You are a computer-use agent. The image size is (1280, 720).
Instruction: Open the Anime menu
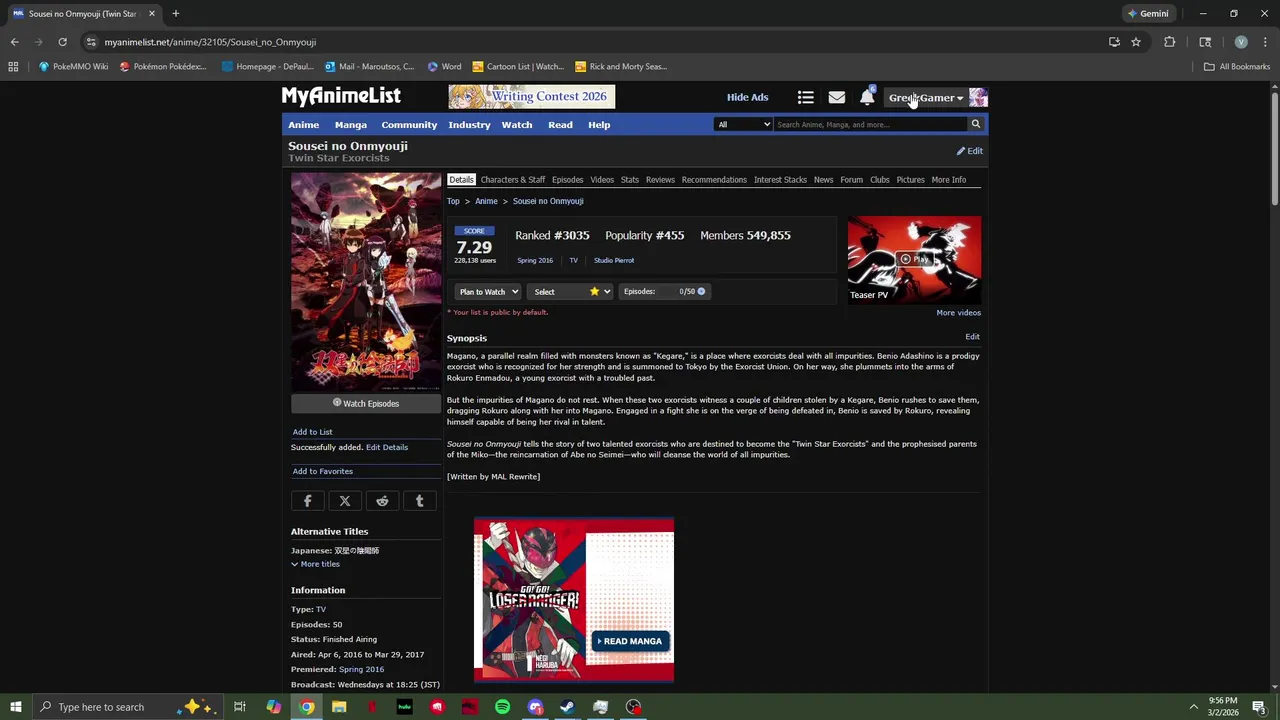pos(304,125)
